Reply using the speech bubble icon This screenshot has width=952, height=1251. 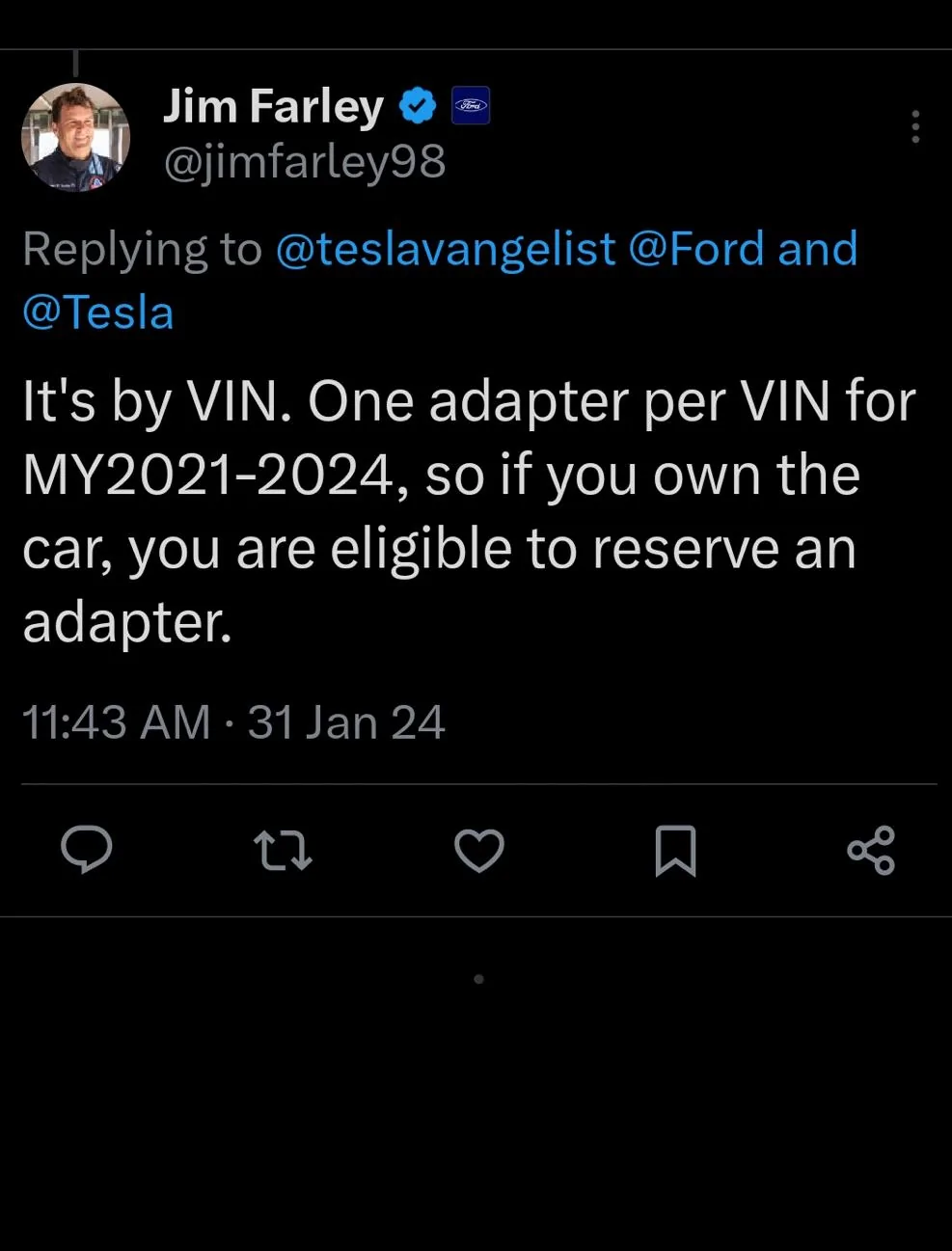87,851
